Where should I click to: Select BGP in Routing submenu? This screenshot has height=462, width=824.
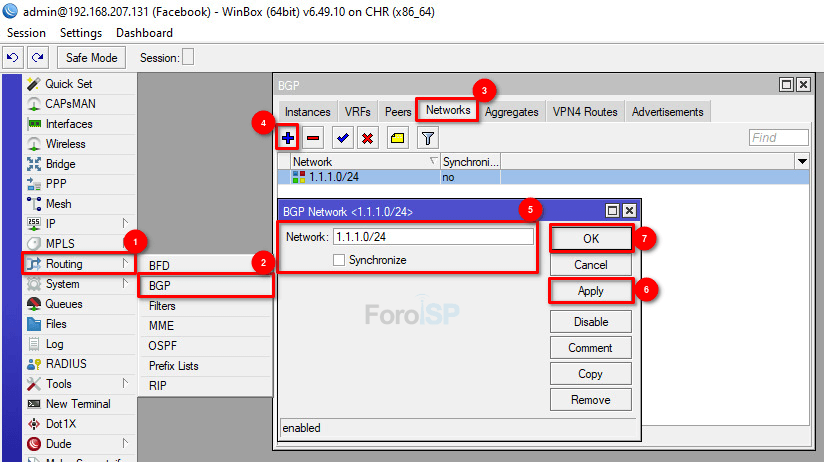point(206,285)
